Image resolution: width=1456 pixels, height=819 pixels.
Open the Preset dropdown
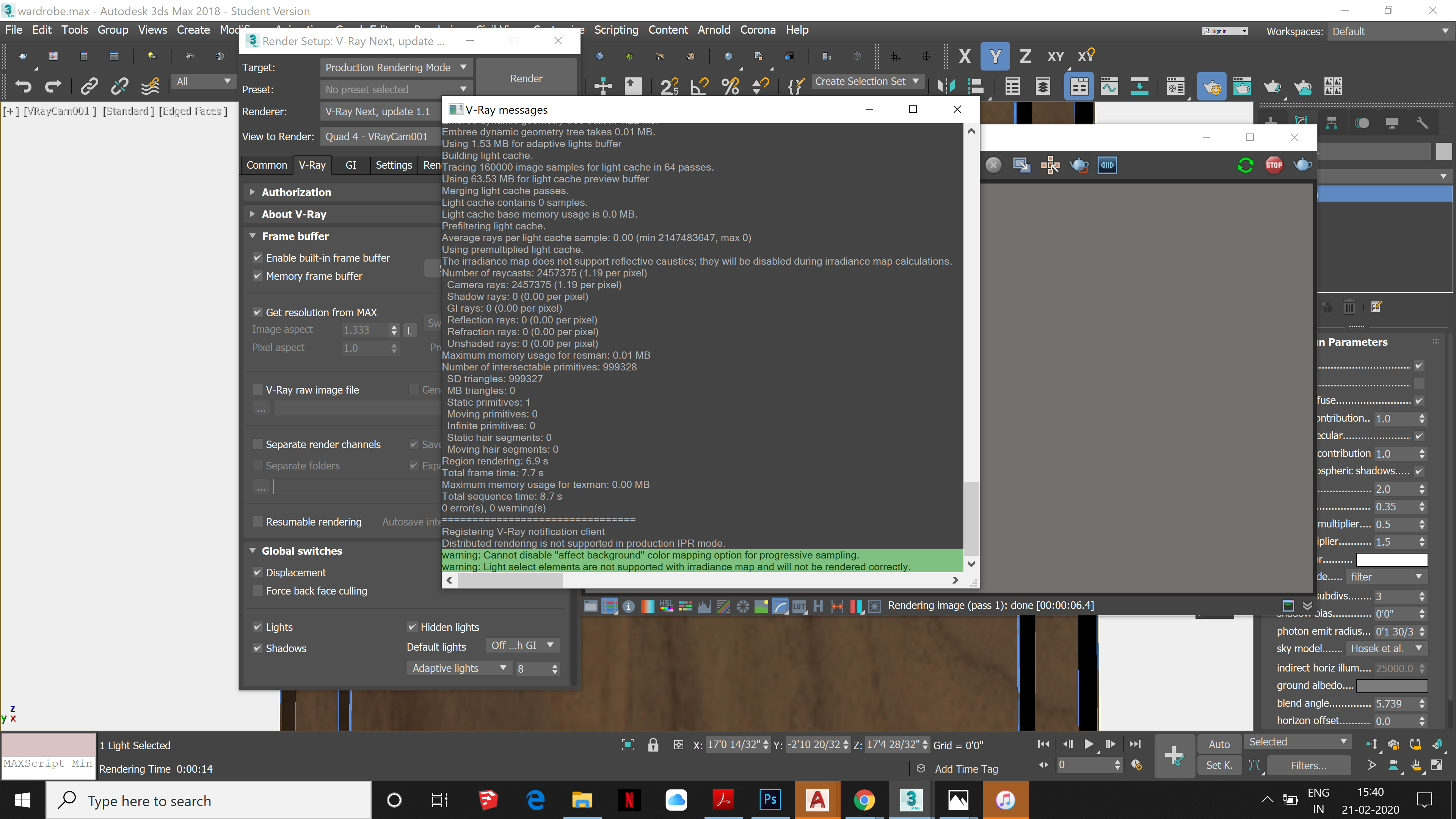[395, 89]
